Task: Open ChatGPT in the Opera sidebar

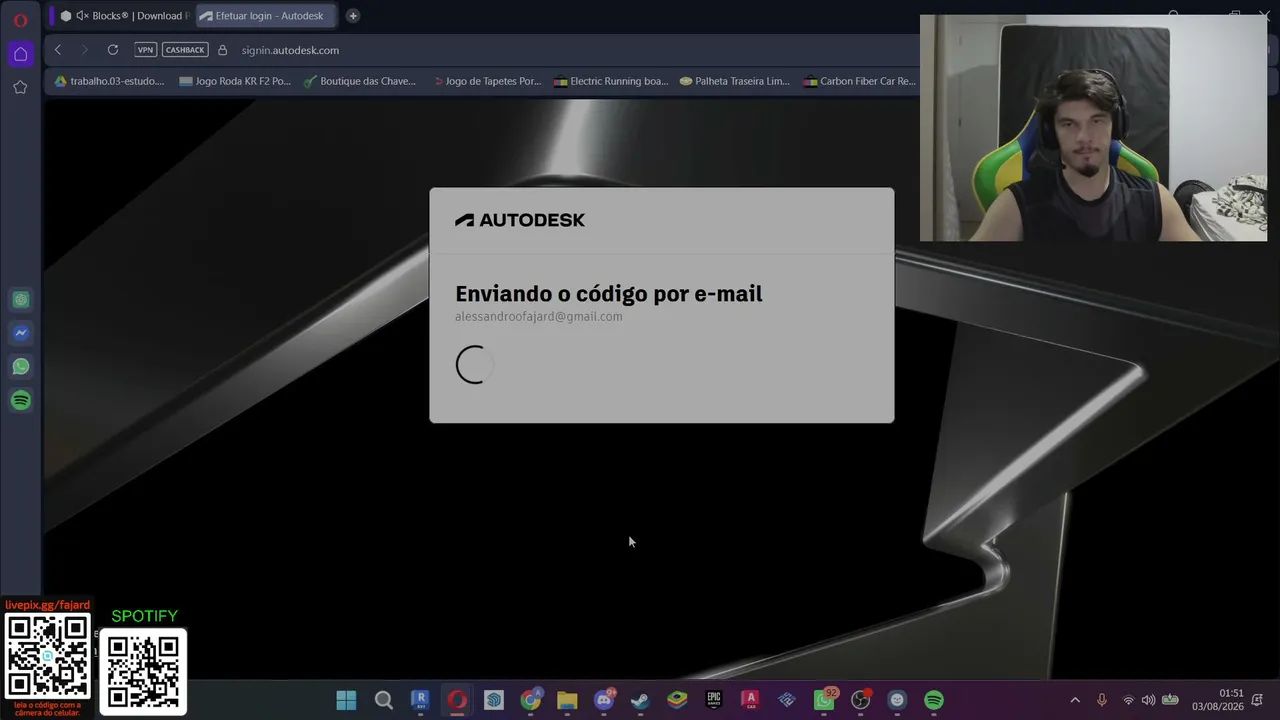Action: [x=20, y=299]
